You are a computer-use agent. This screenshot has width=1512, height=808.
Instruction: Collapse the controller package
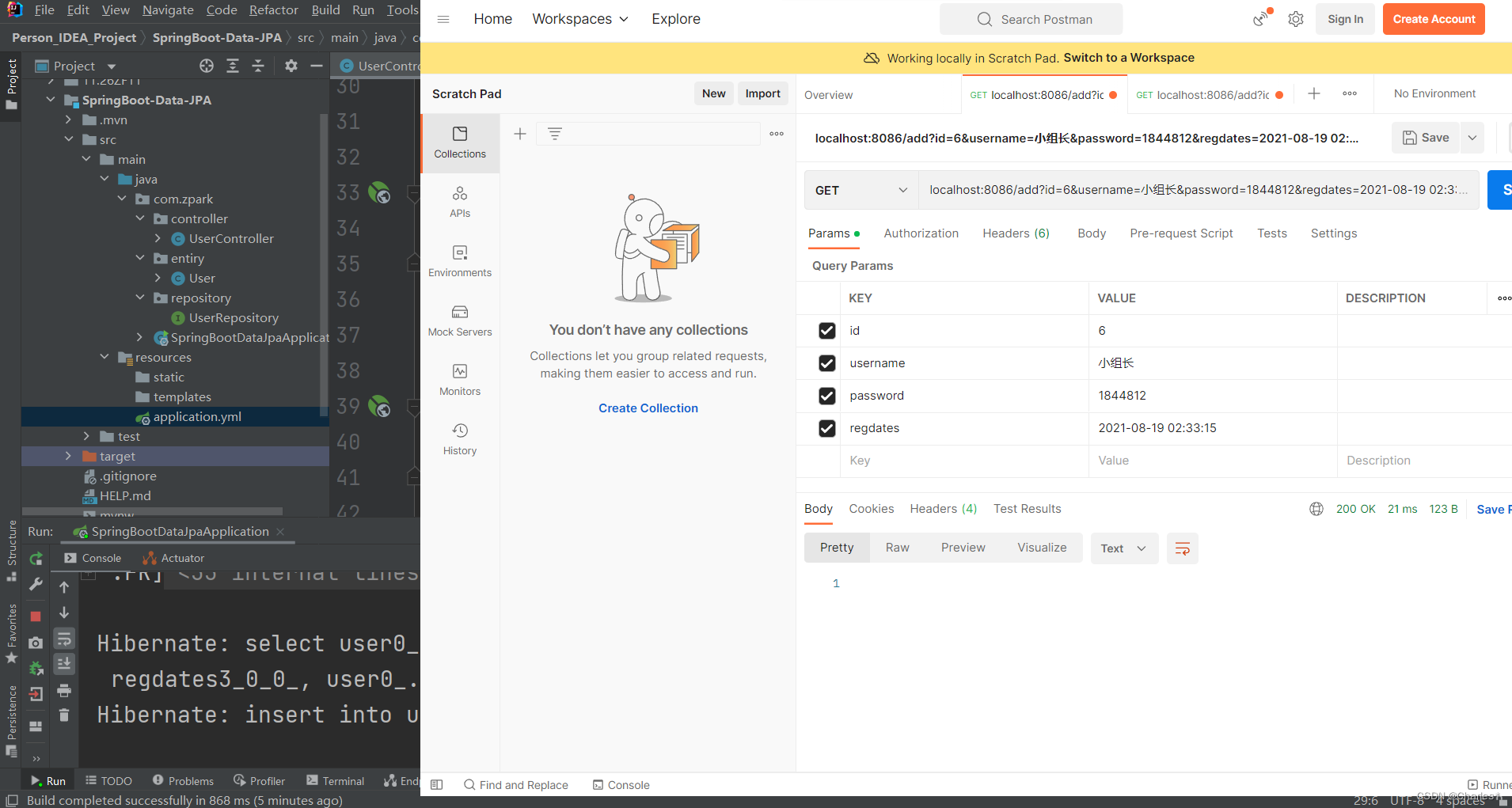(x=140, y=218)
